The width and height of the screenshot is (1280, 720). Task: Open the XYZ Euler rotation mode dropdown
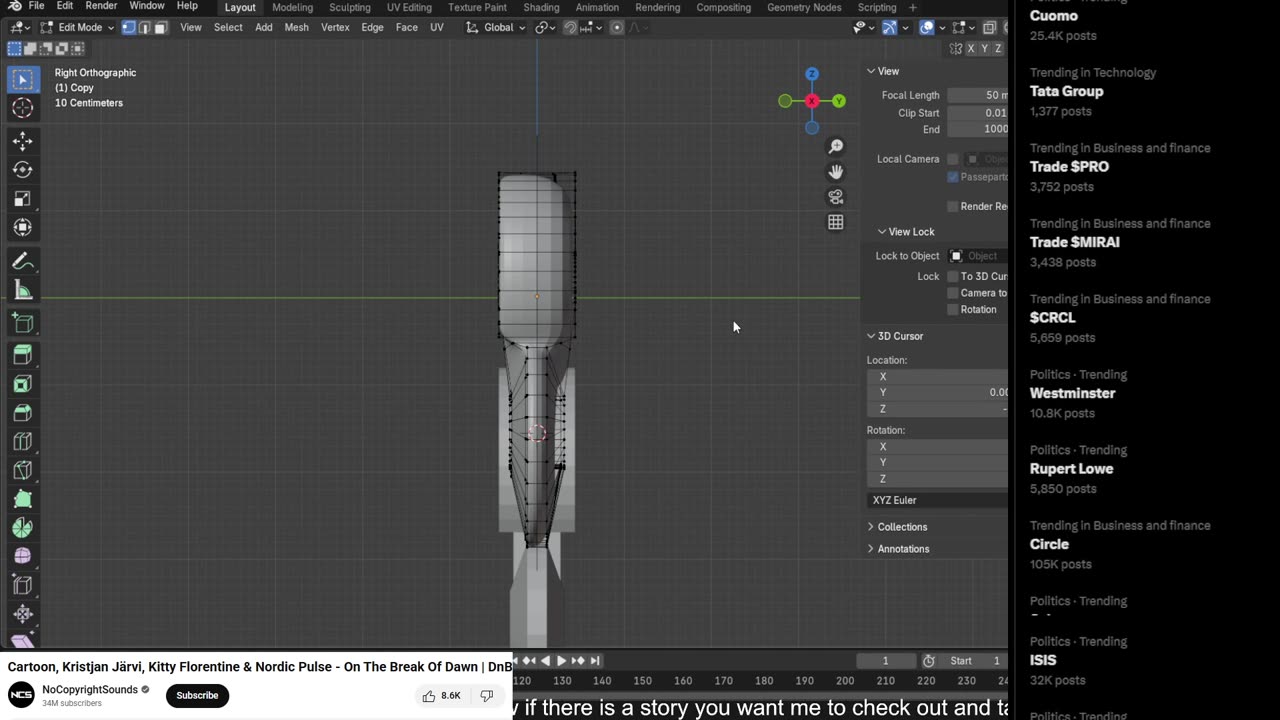pyautogui.click(x=937, y=500)
